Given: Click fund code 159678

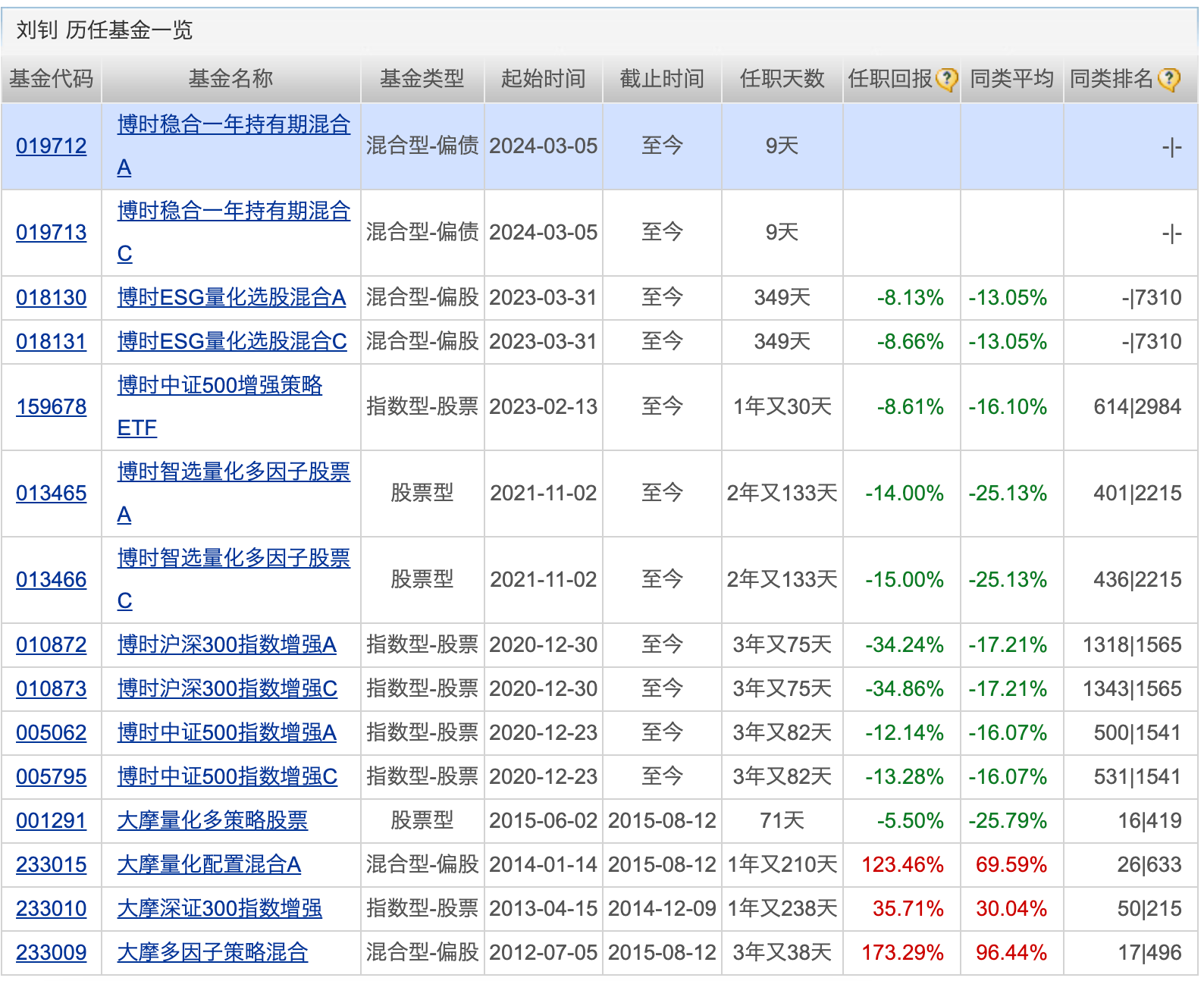Looking at the screenshot, I should pyautogui.click(x=51, y=406).
